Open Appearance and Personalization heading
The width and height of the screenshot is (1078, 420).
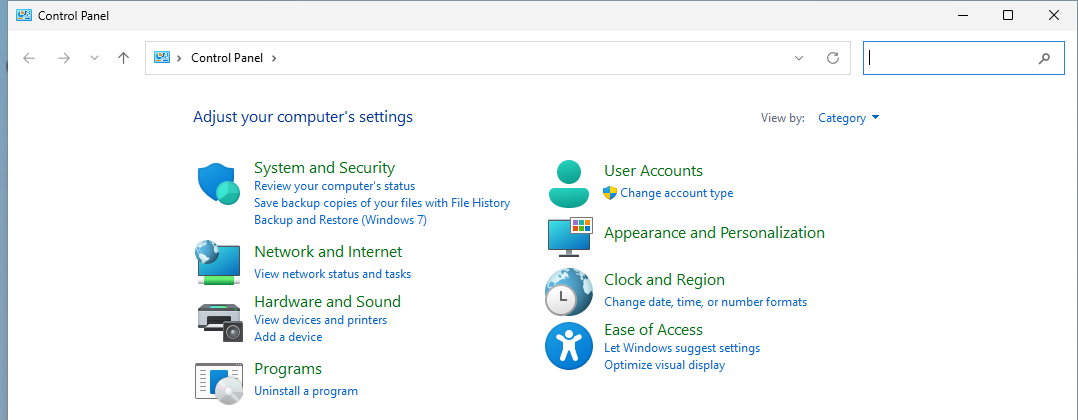coord(714,233)
